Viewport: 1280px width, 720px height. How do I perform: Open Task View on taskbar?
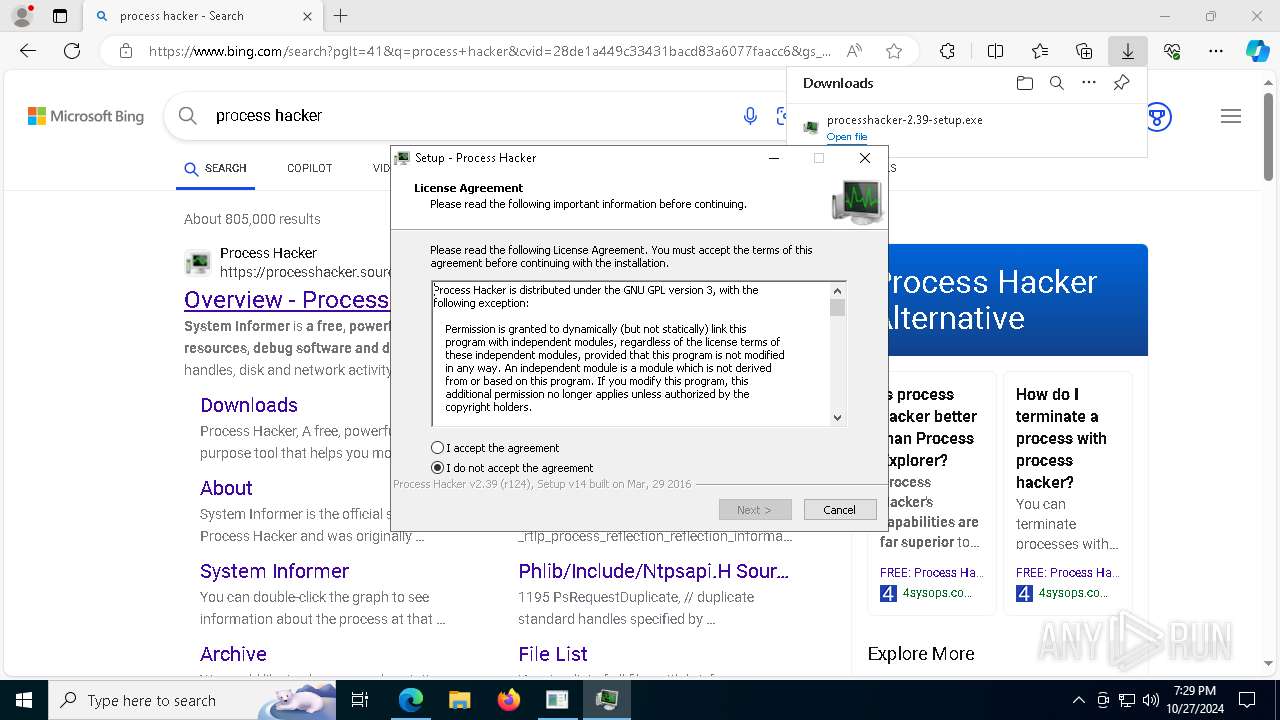click(360, 700)
